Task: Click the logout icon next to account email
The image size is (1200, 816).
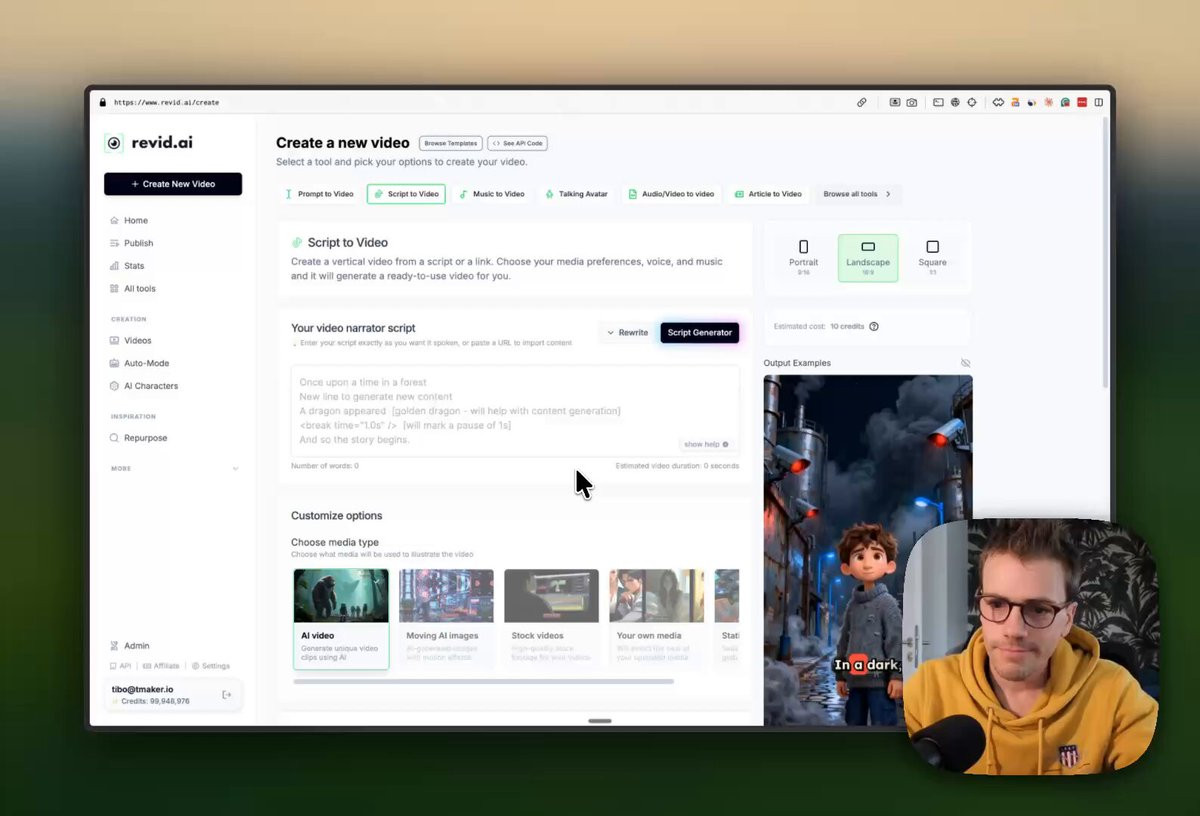Action: pyautogui.click(x=227, y=695)
